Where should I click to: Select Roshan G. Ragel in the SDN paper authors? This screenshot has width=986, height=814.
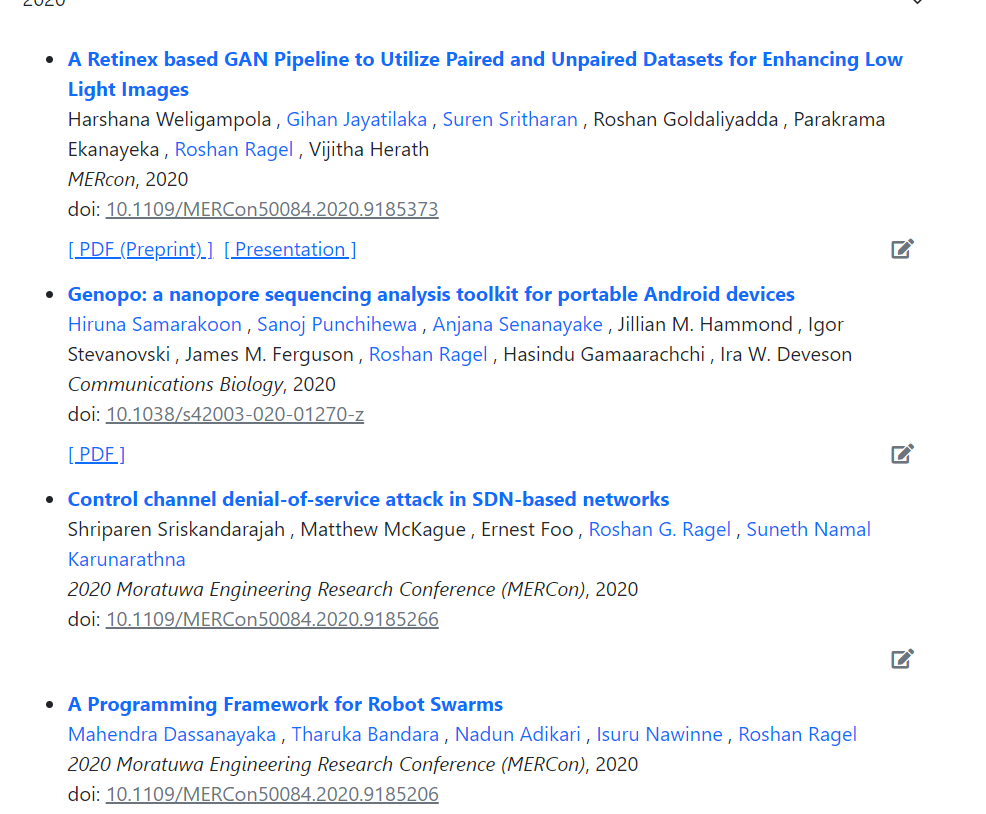click(659, 529)
